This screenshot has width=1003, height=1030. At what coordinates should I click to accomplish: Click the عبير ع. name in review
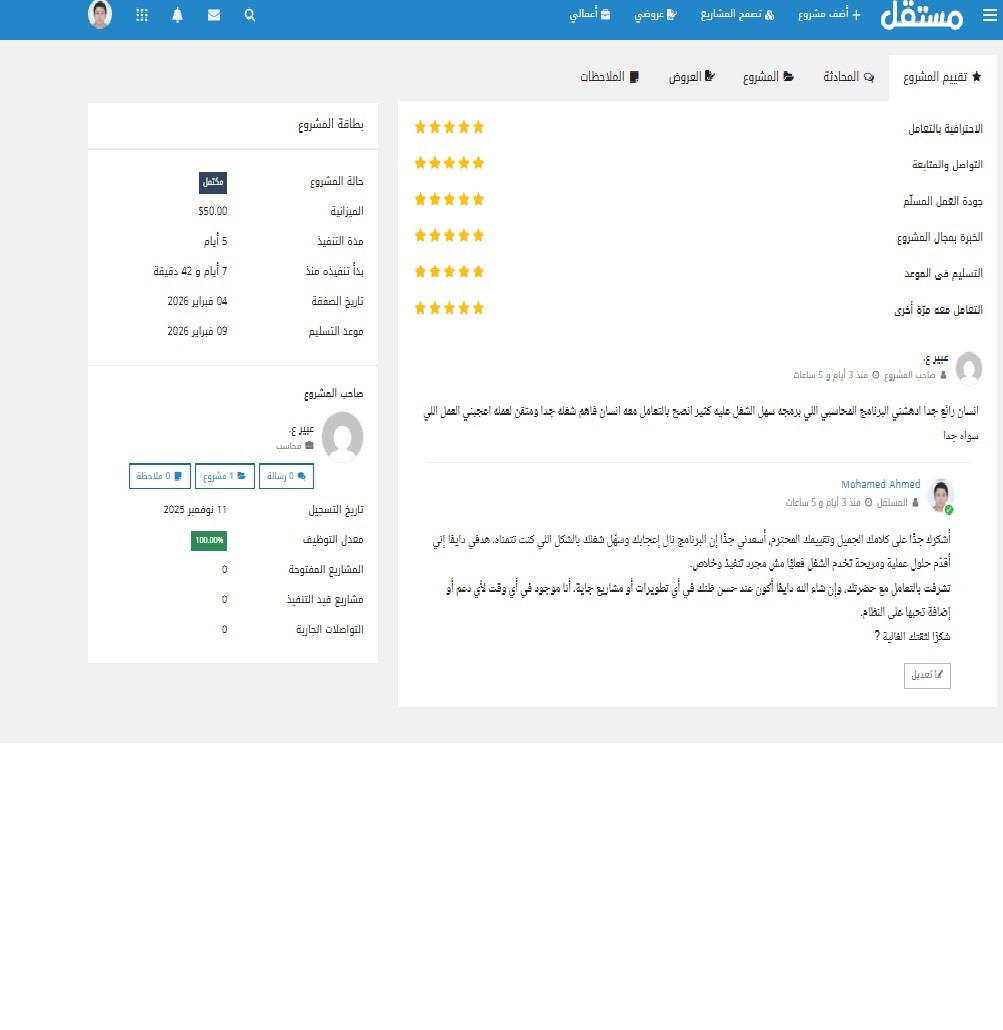click(x=936, y=359)
